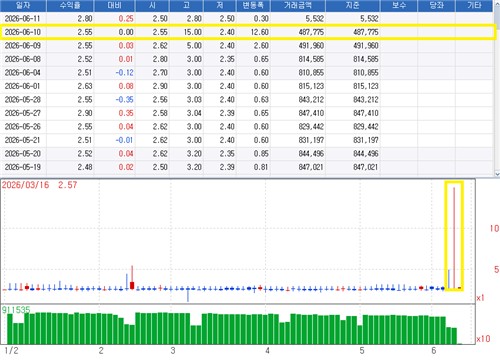Click the 911535 volume label

(x=16, y=310)
